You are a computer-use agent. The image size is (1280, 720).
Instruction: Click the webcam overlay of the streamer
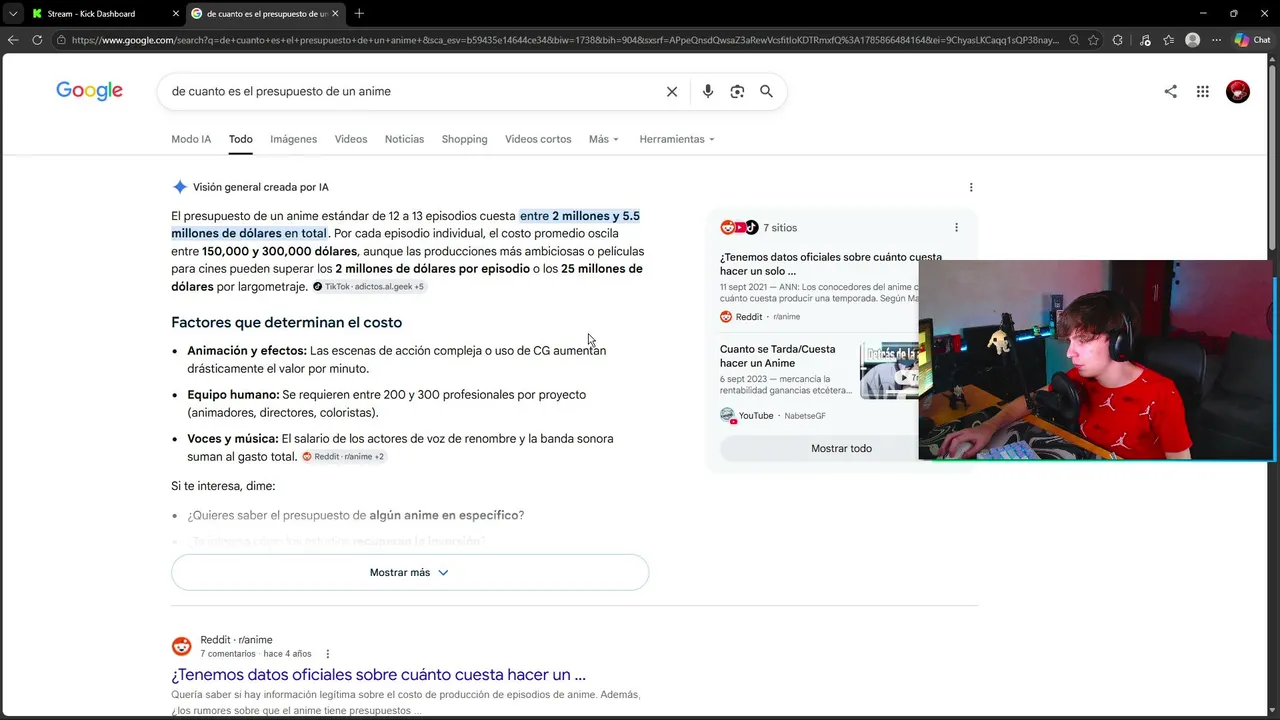point(1095,360)
